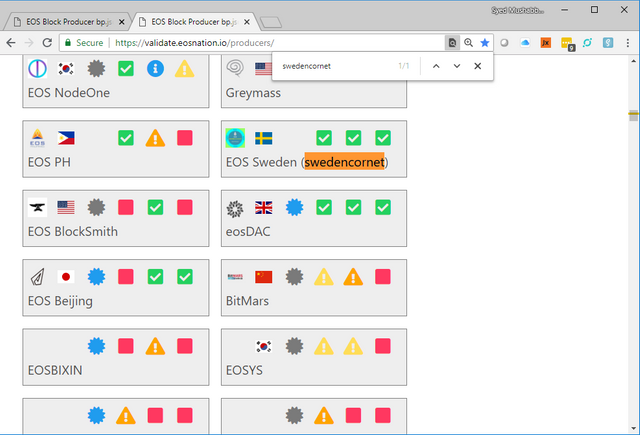Click the EOSBIXIN producer name

(x=55, y=371)
